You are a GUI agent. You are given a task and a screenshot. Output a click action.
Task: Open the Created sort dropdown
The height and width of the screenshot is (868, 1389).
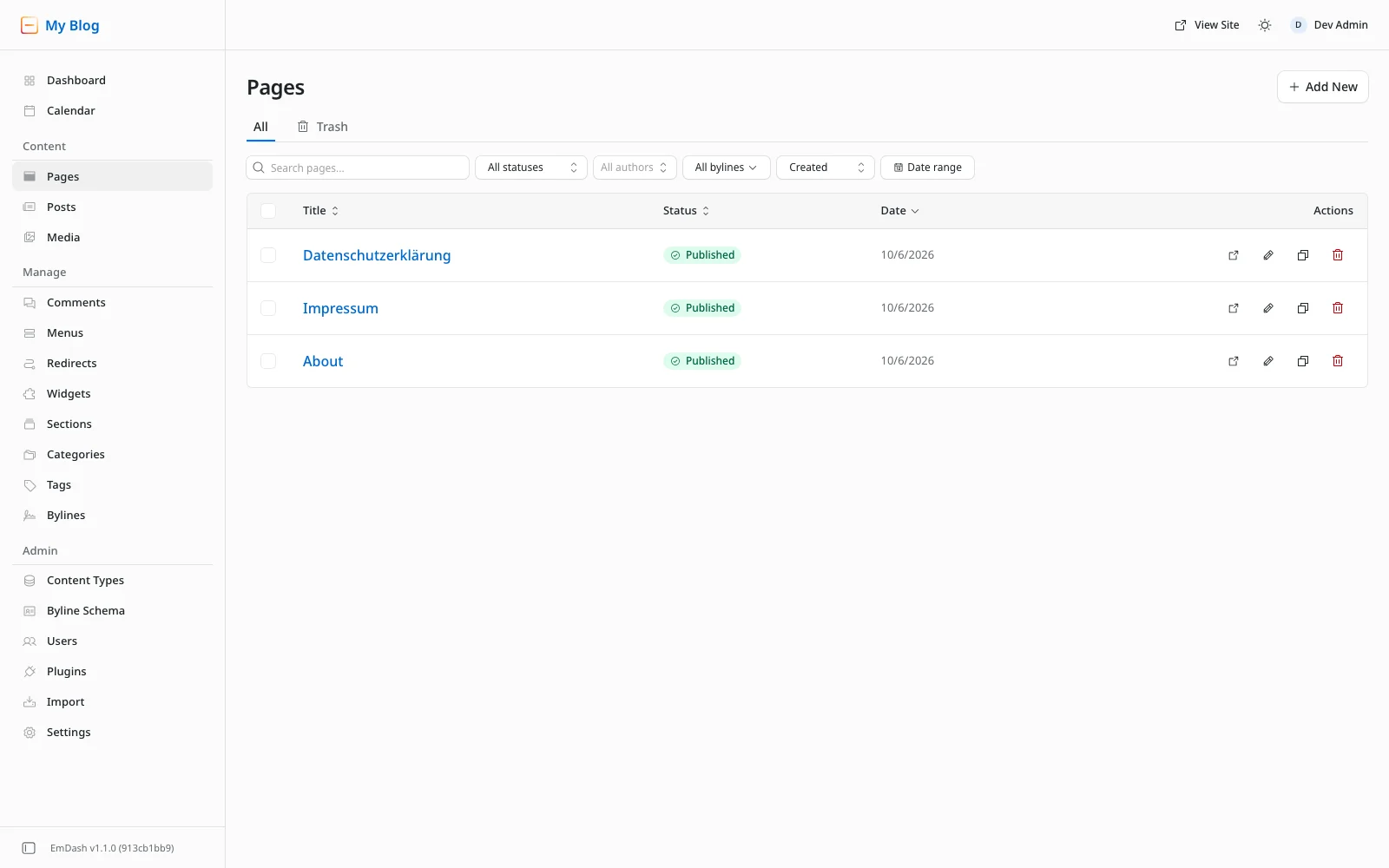(825, 168)
